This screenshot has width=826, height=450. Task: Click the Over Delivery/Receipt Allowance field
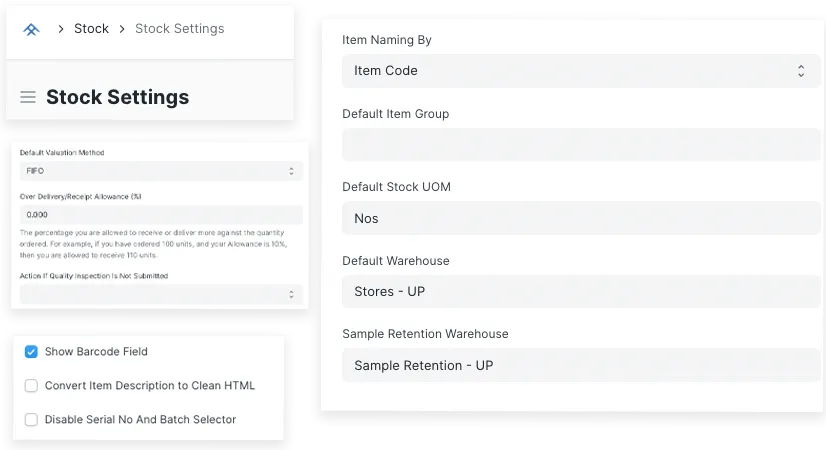(x=160, y=215)
